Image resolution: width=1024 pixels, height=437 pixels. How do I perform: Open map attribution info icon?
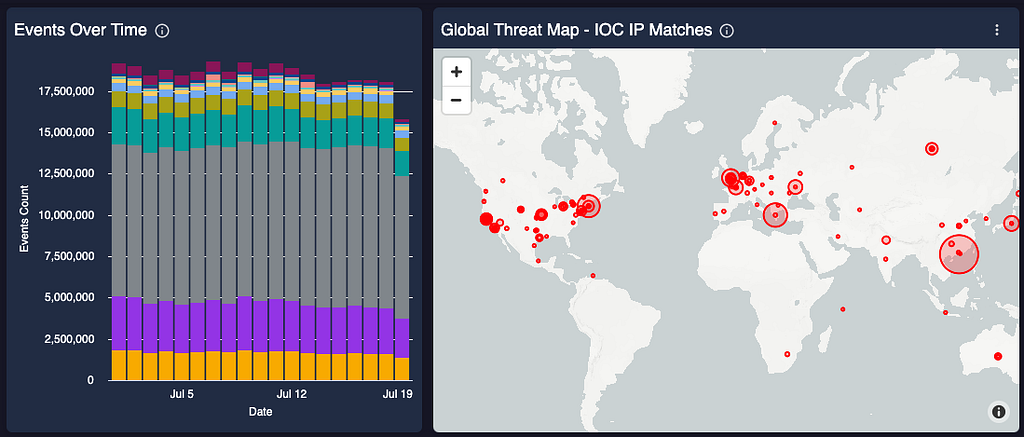pos(999,411)
